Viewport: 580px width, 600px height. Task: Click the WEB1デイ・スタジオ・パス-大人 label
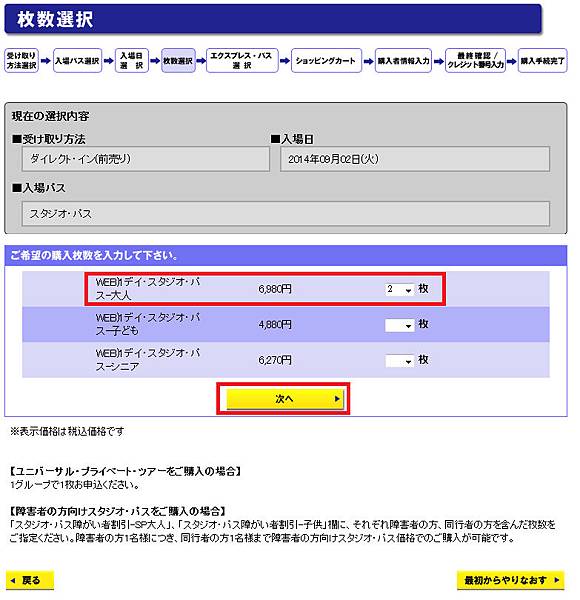tap(148, 289)
